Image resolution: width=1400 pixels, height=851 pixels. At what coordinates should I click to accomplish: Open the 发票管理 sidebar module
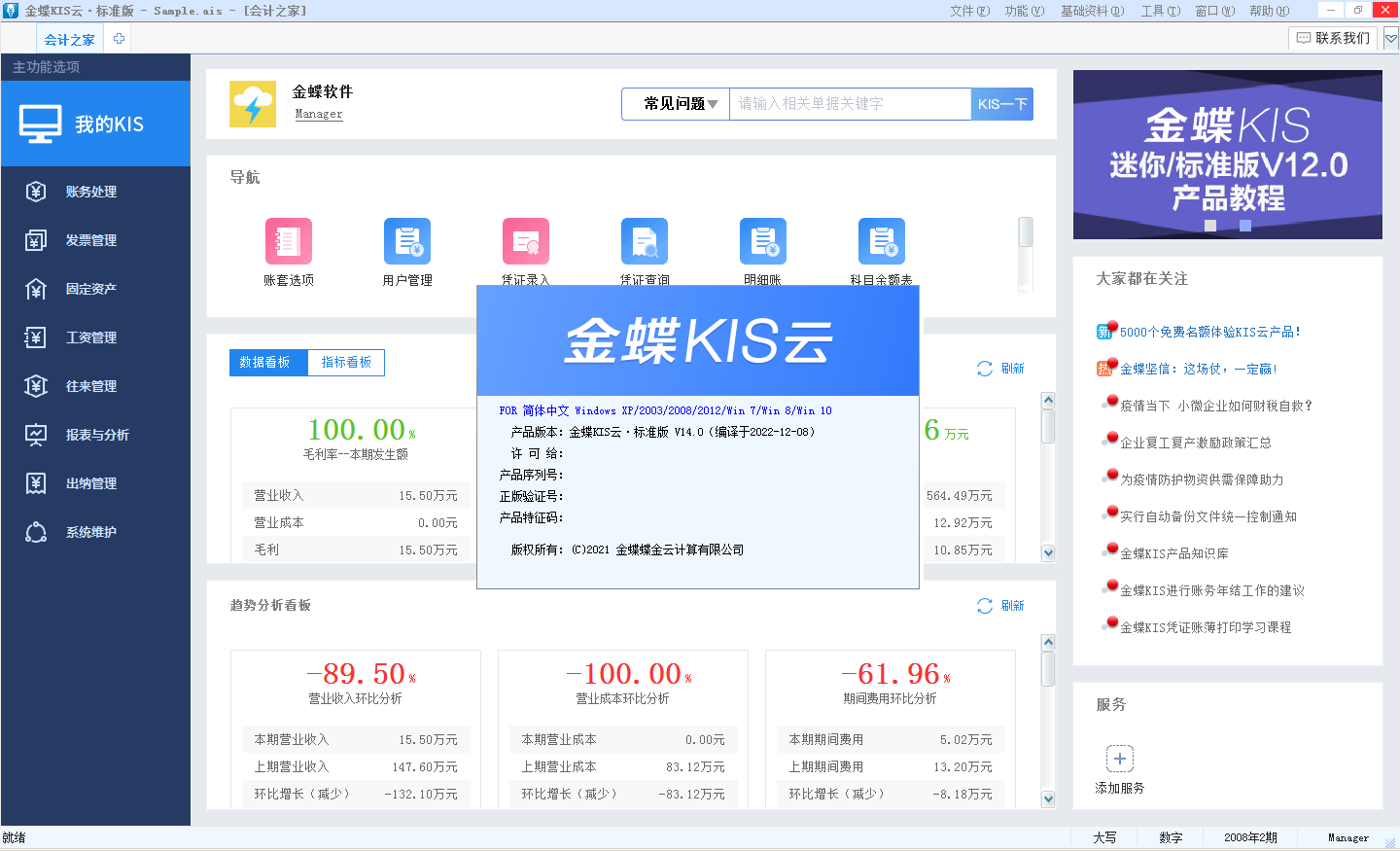click(x=94, y=240)
